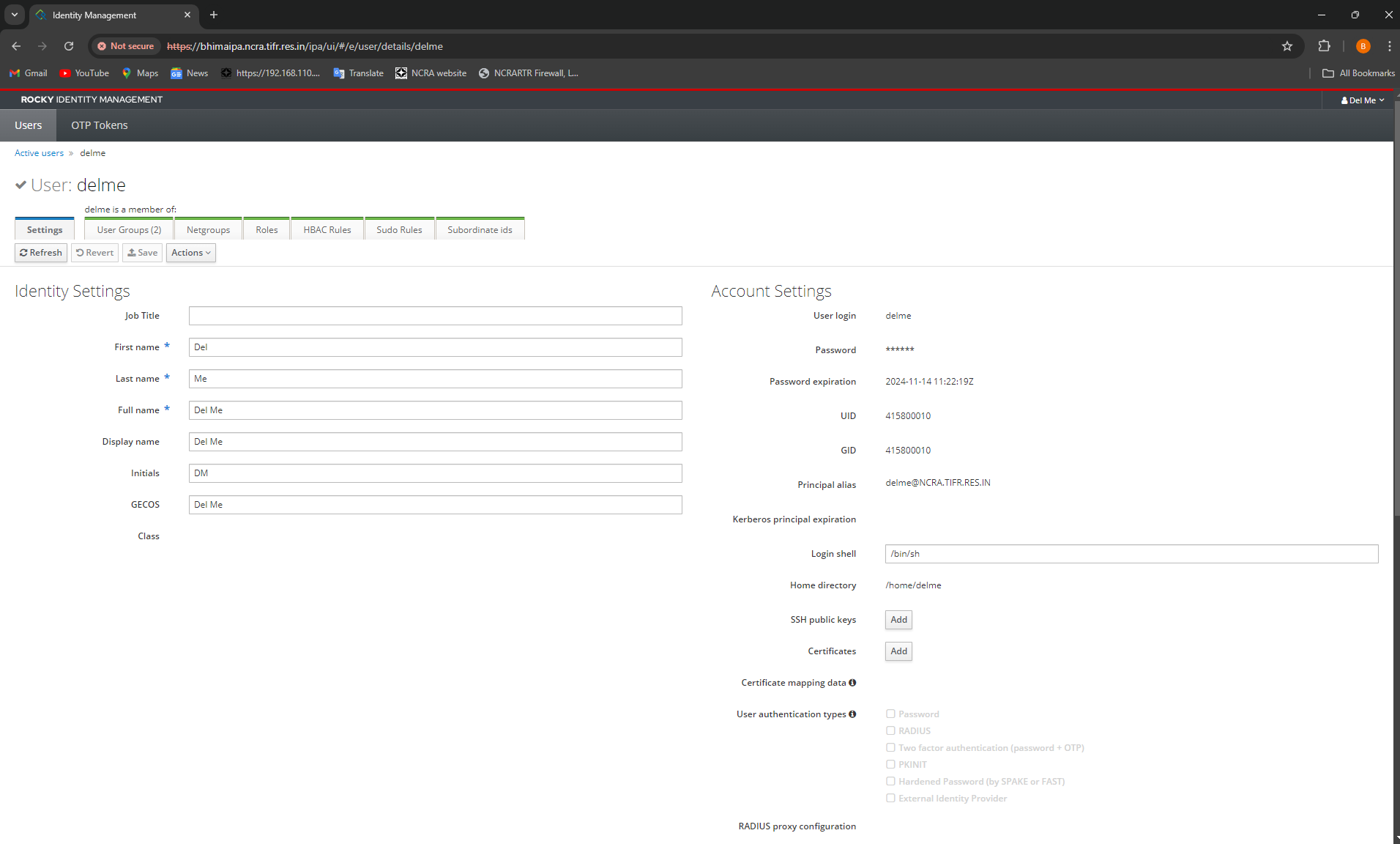Bookmark this page with the star icon
The image size is (1400, 844).
[1287, 46]
